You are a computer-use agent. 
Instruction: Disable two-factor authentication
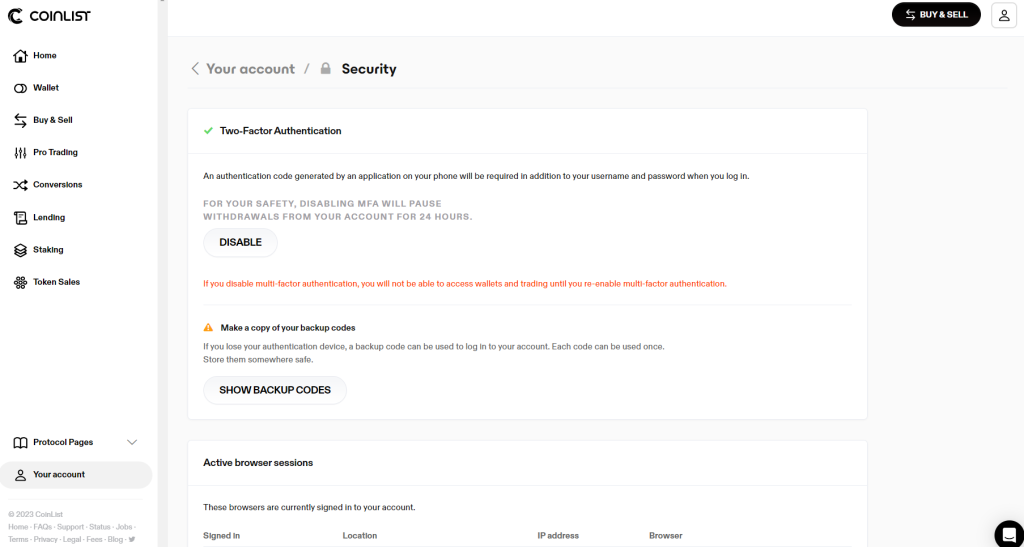click(x=240, y=243)
